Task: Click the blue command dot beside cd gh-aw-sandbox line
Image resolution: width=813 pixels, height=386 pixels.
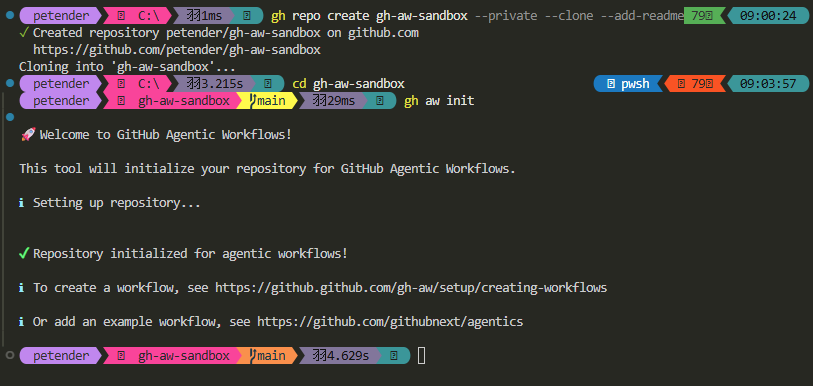Action: tap(9, 84)
